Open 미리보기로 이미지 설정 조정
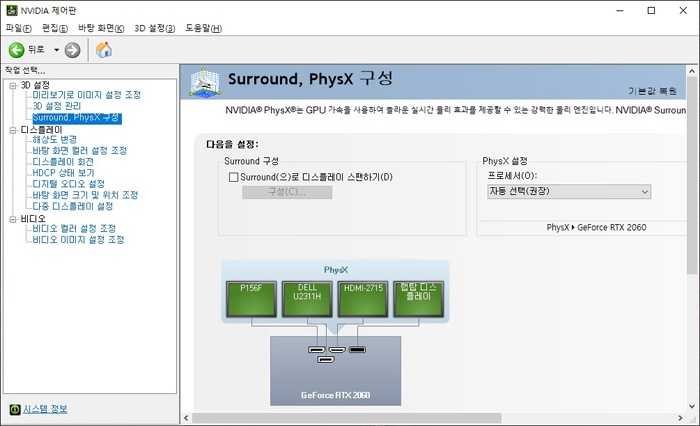 (x=87, y=95)
